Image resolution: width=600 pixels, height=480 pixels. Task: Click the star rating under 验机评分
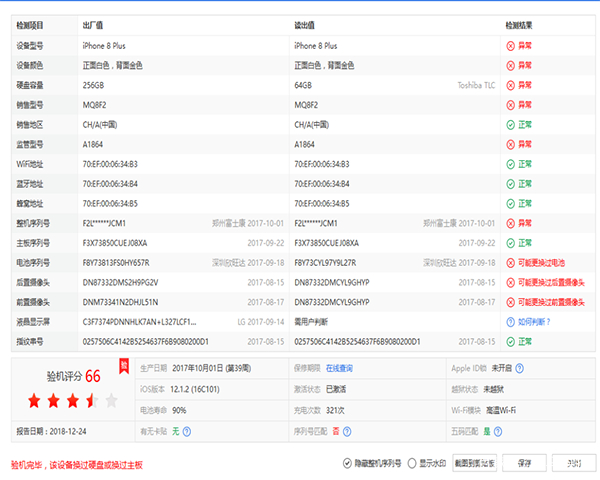click(x=73, y=401)
